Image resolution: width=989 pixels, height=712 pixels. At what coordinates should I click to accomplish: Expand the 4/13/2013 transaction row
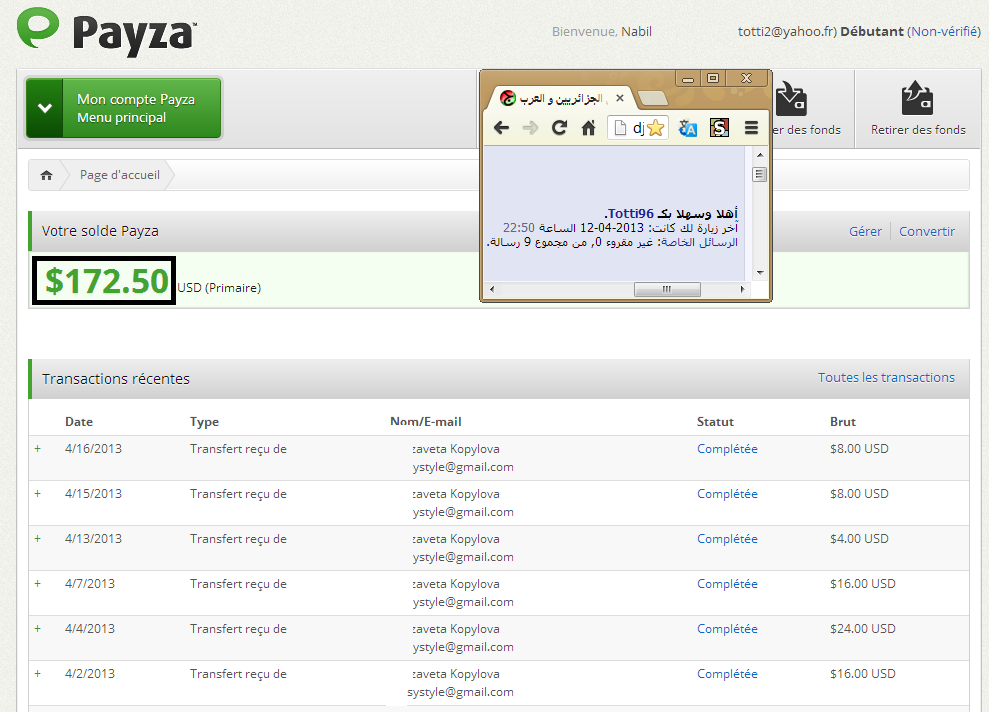coord(38,539)
